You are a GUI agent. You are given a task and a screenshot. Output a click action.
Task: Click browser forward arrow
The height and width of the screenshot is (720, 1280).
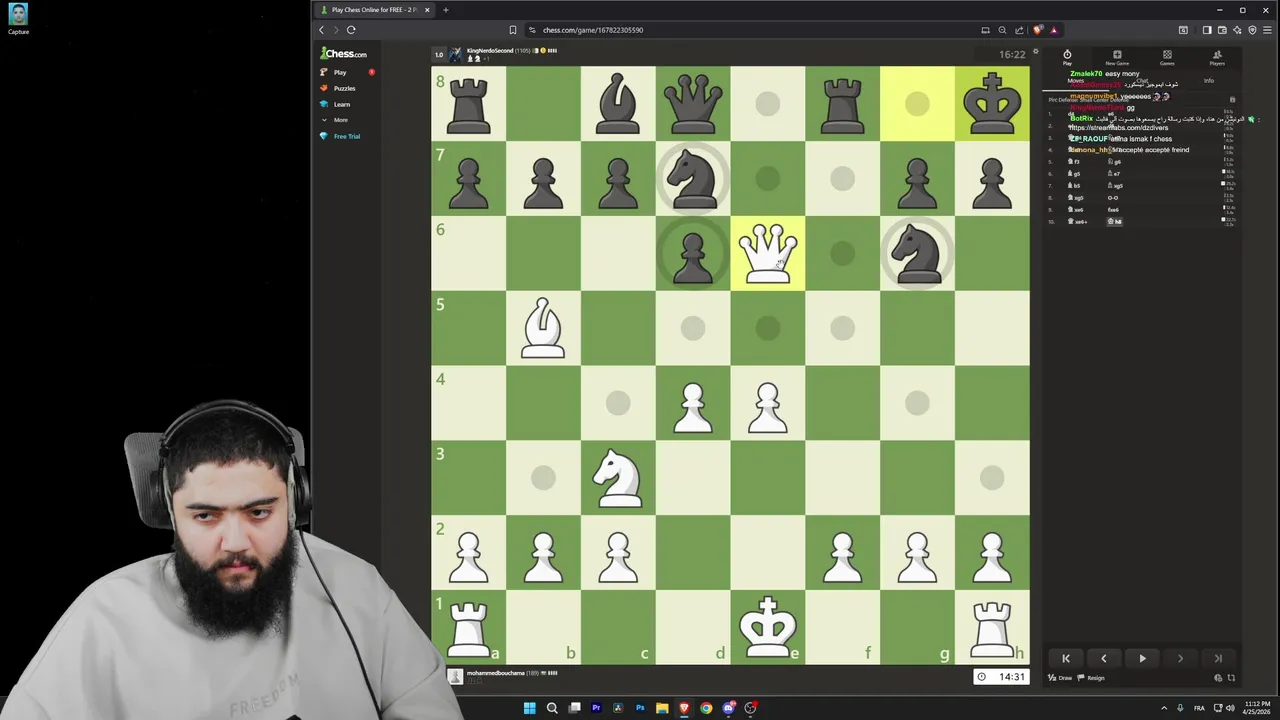336,30
